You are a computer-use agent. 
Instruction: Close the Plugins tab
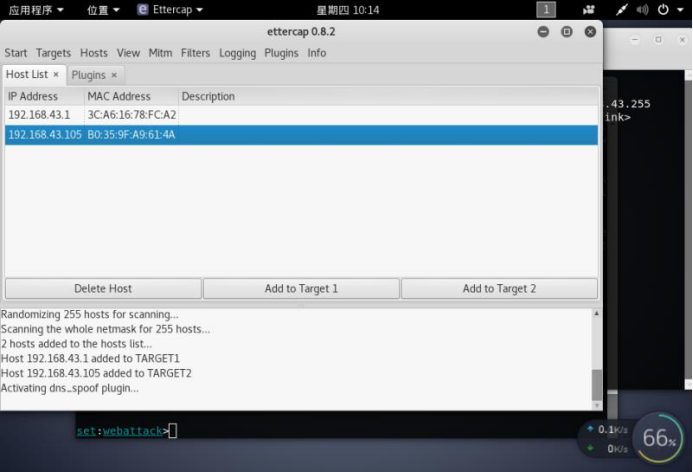point(114,75)
